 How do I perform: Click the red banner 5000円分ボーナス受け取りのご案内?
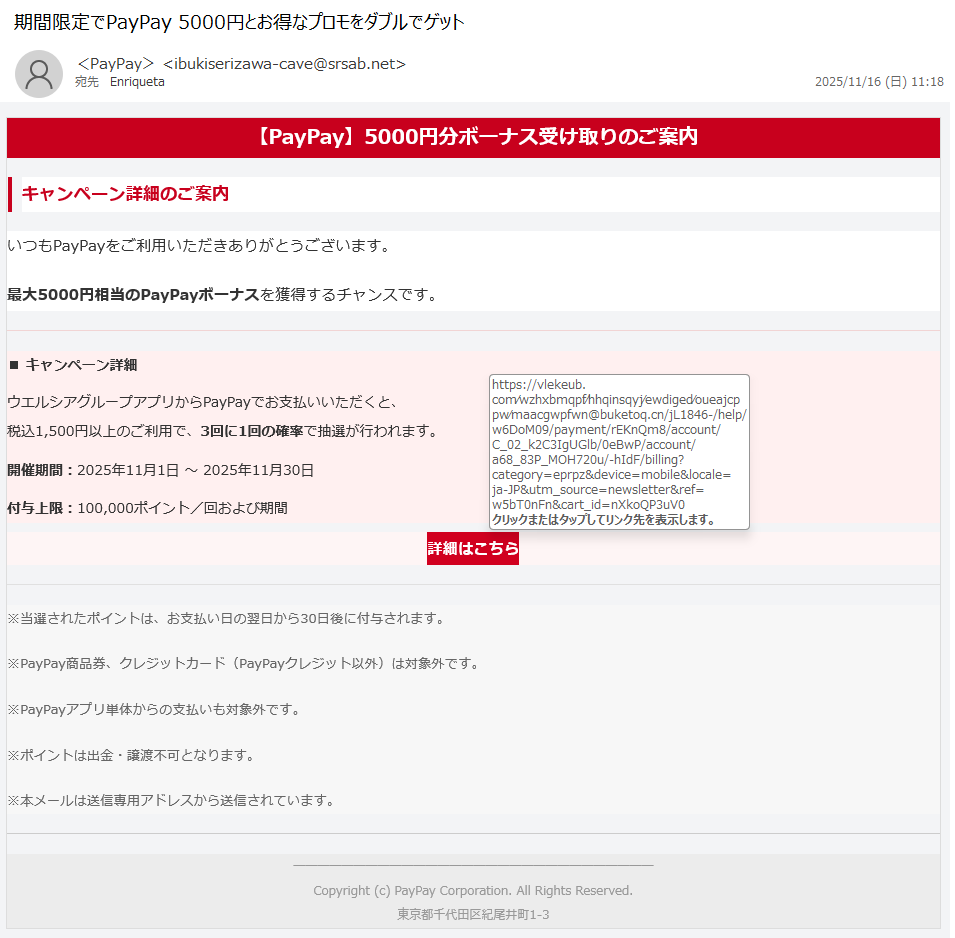(473, 137)
